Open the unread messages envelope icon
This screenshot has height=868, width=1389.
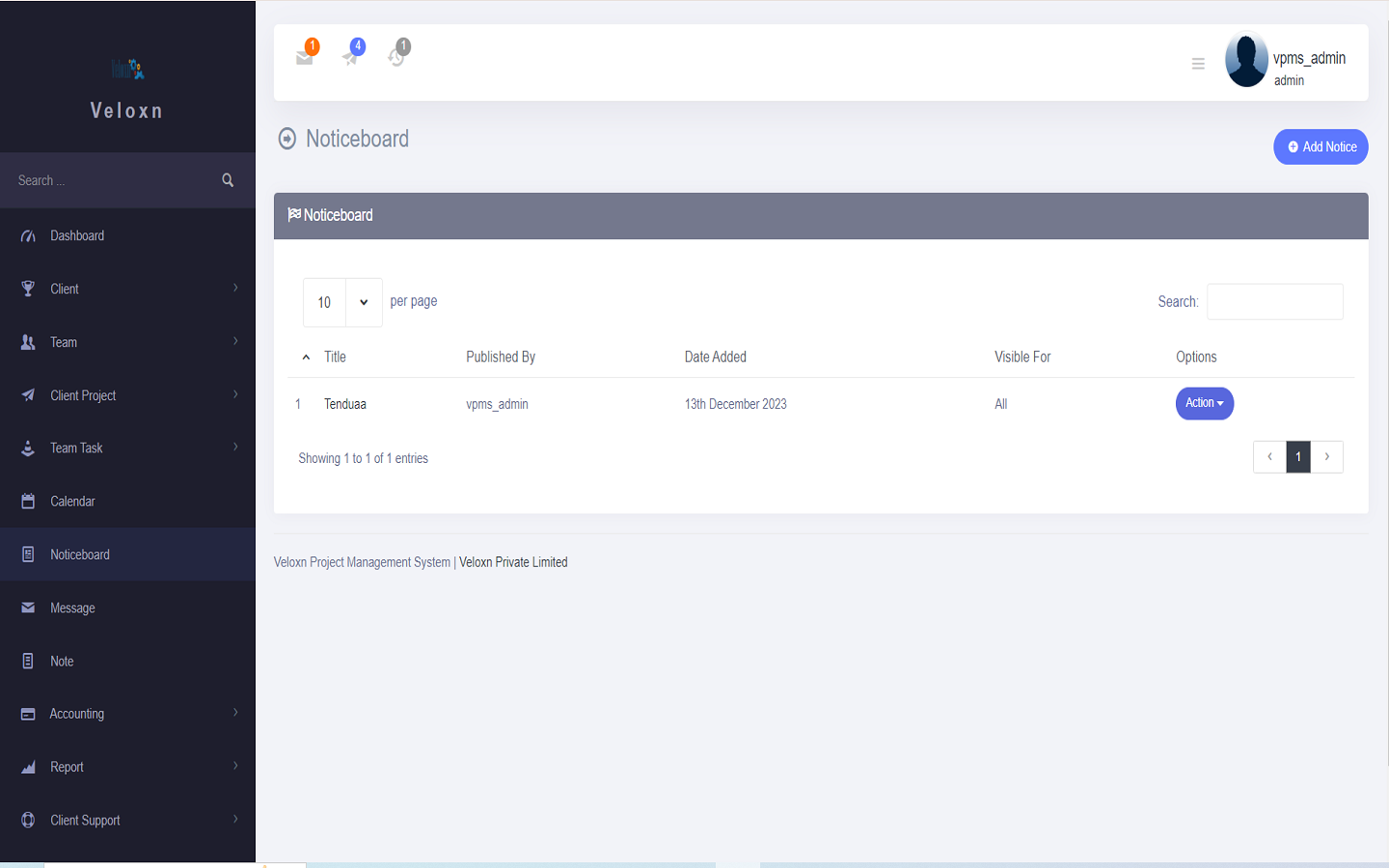(x=305, y=56)
